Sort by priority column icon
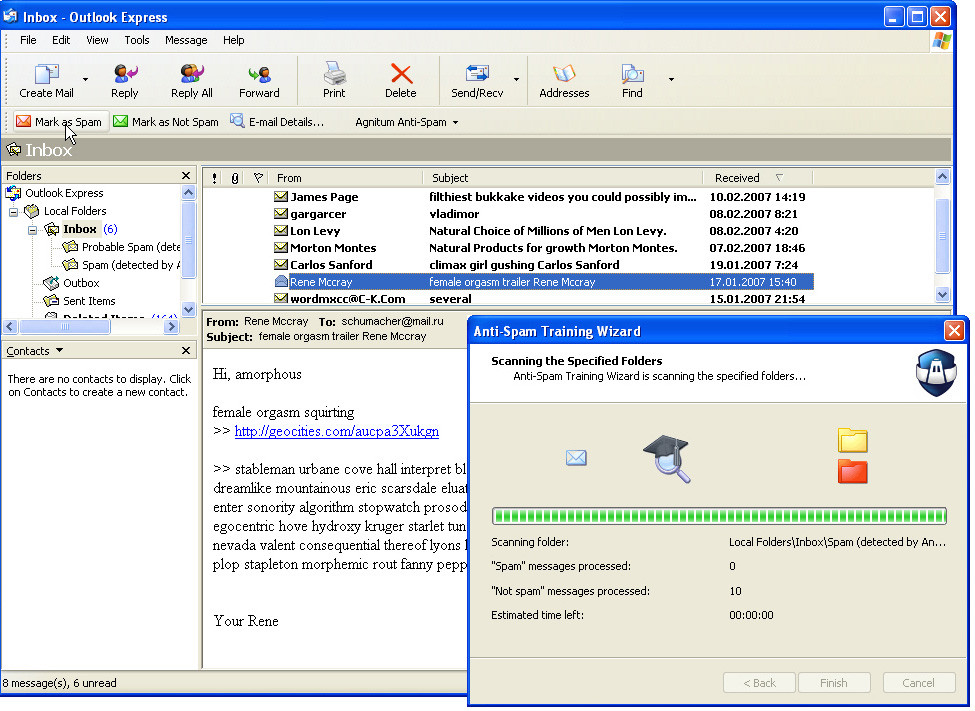 click(x=214, y=179)
